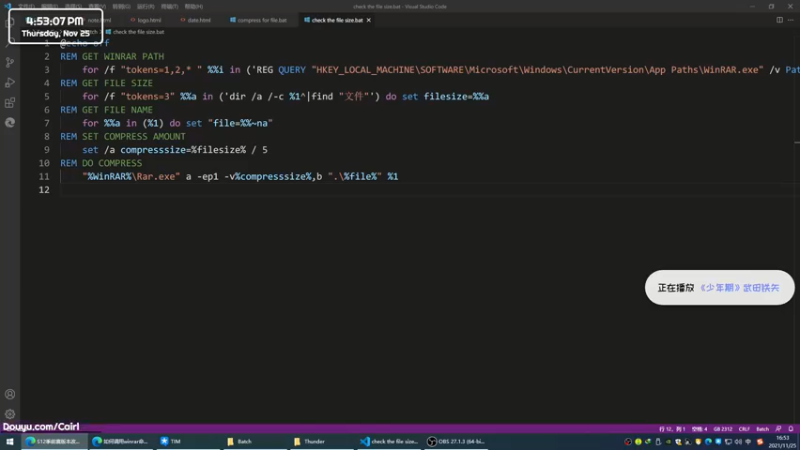
Task: Change indentation via 空格: 4 status item
Action: click(699, 429)
